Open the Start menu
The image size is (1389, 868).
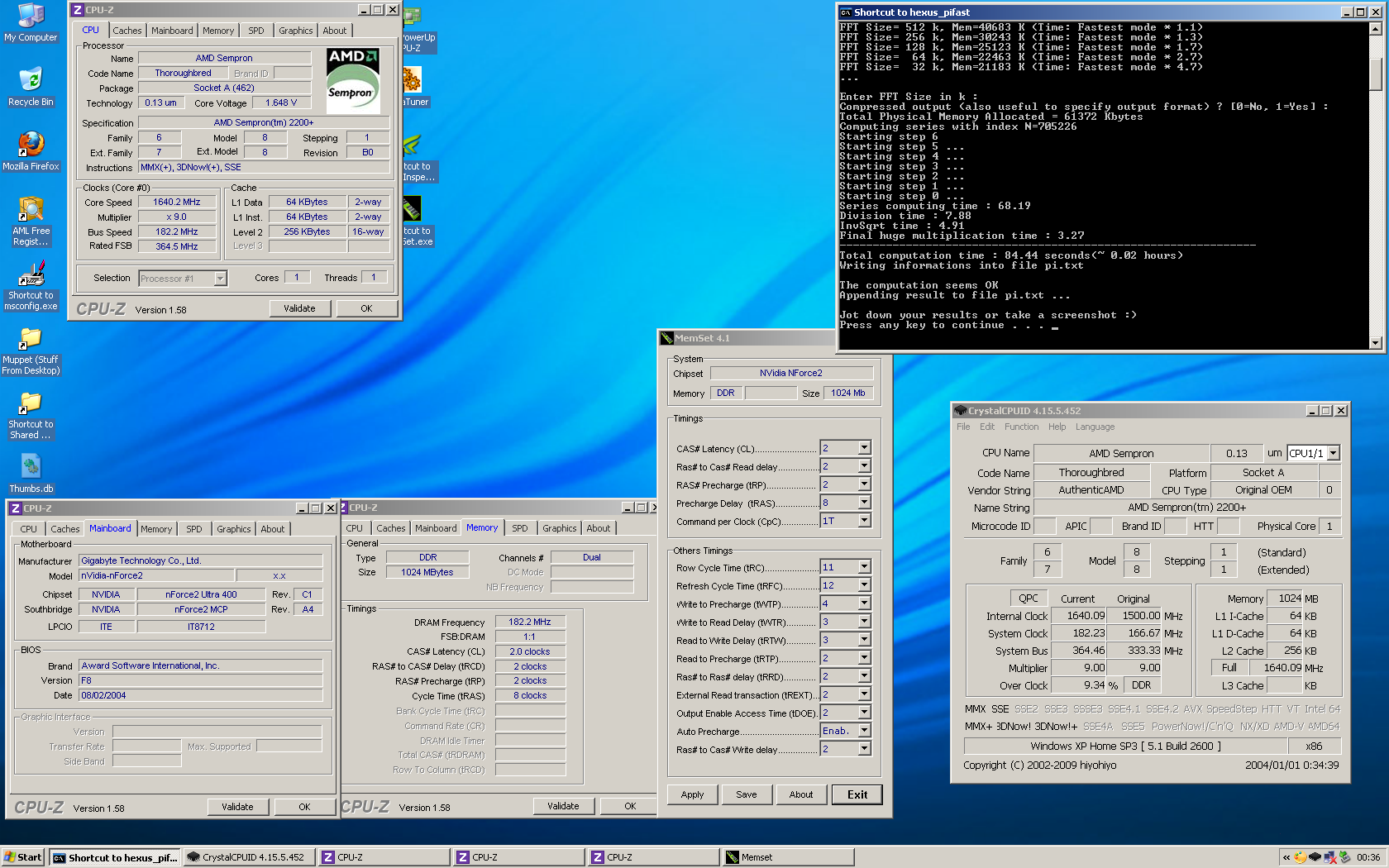coord(23,857)
